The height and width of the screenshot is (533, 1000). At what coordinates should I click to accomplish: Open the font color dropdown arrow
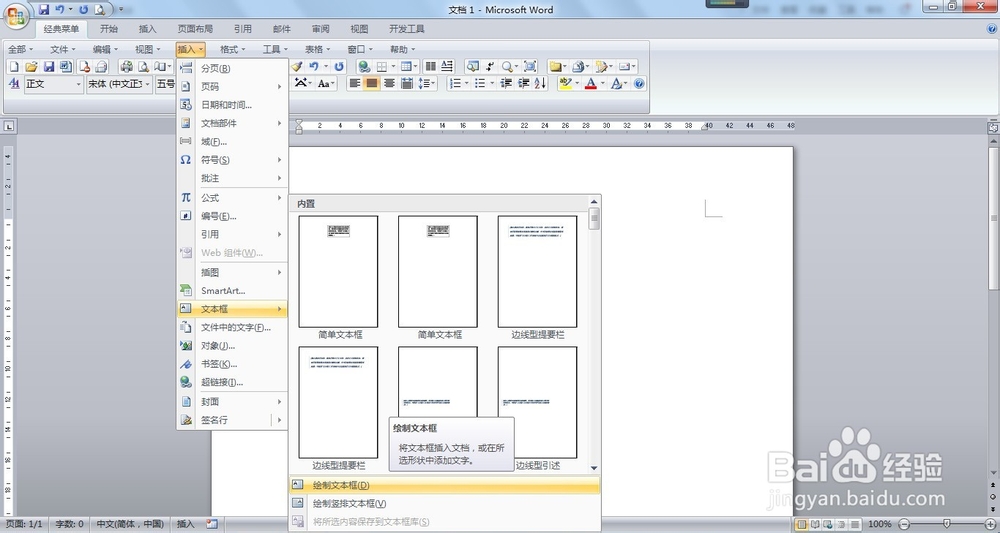pos(603,84)
